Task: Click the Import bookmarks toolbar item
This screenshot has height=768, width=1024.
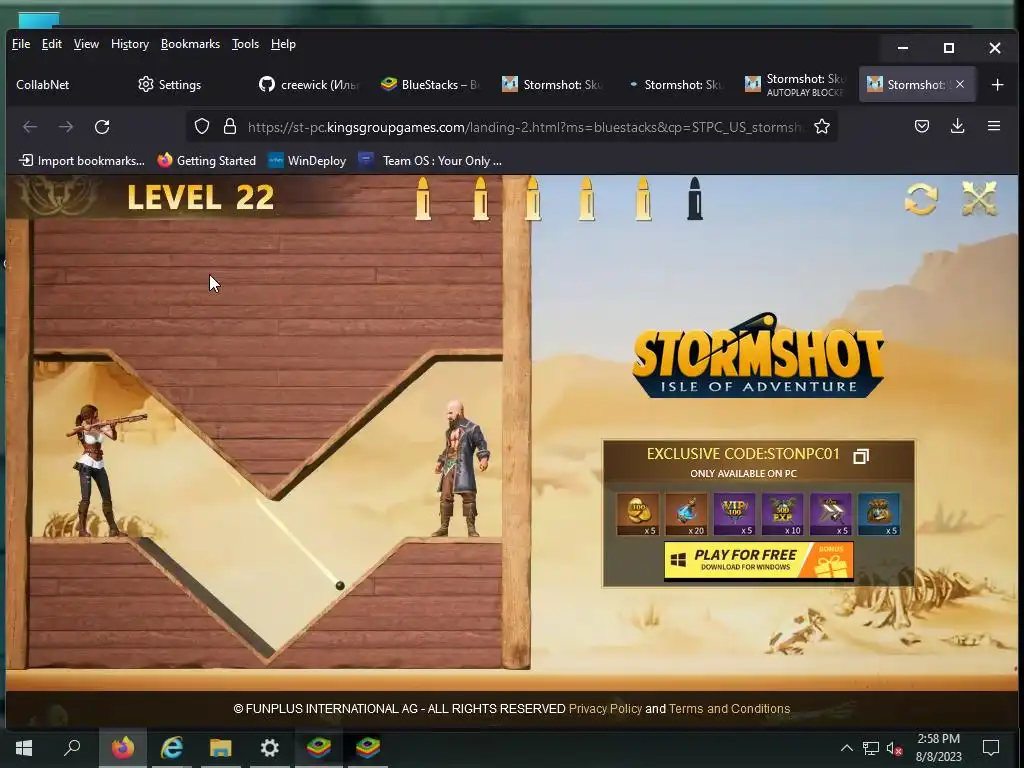Action: tap(82, 161)
